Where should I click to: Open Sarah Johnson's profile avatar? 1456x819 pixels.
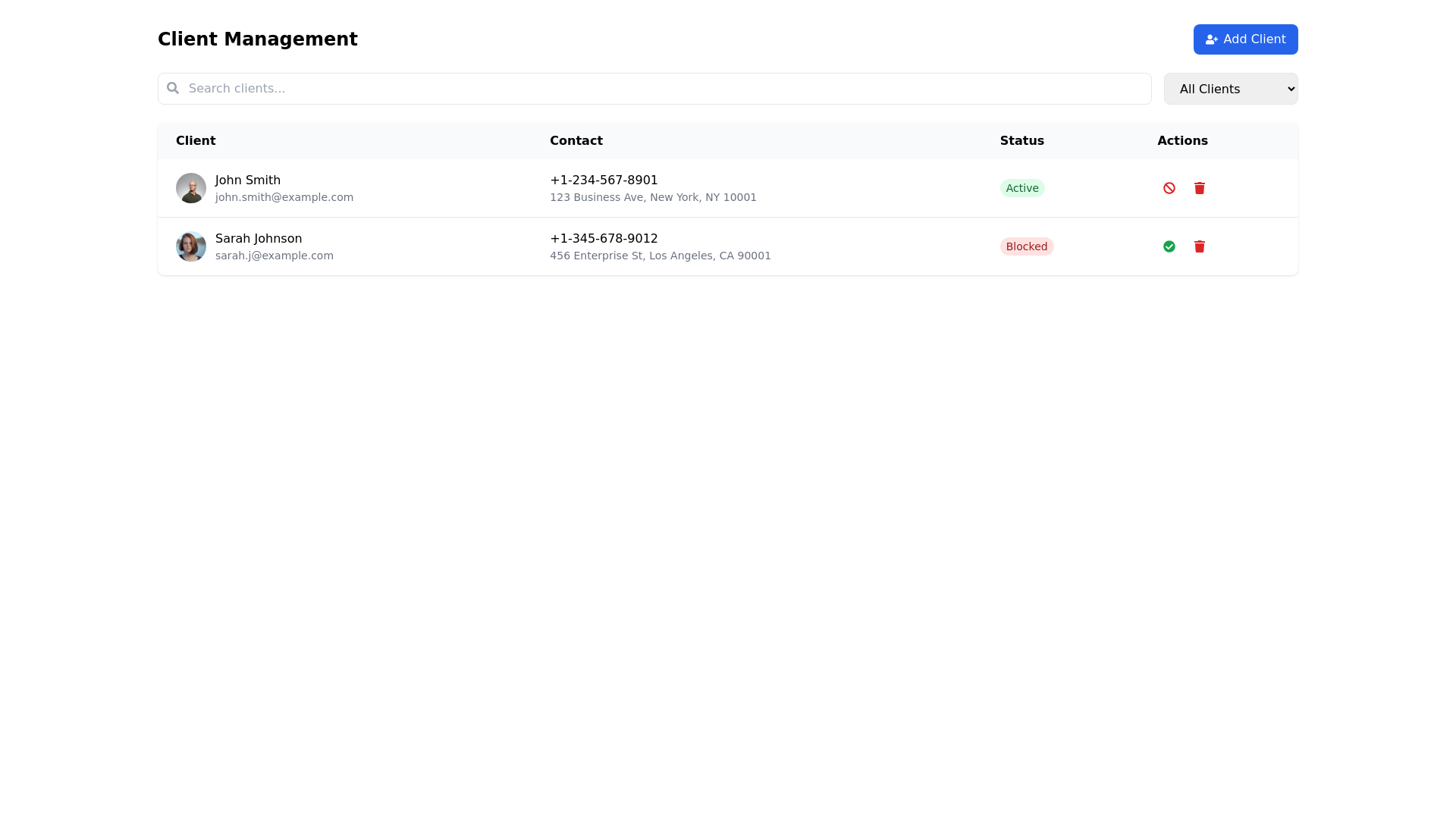click(191, 246)
